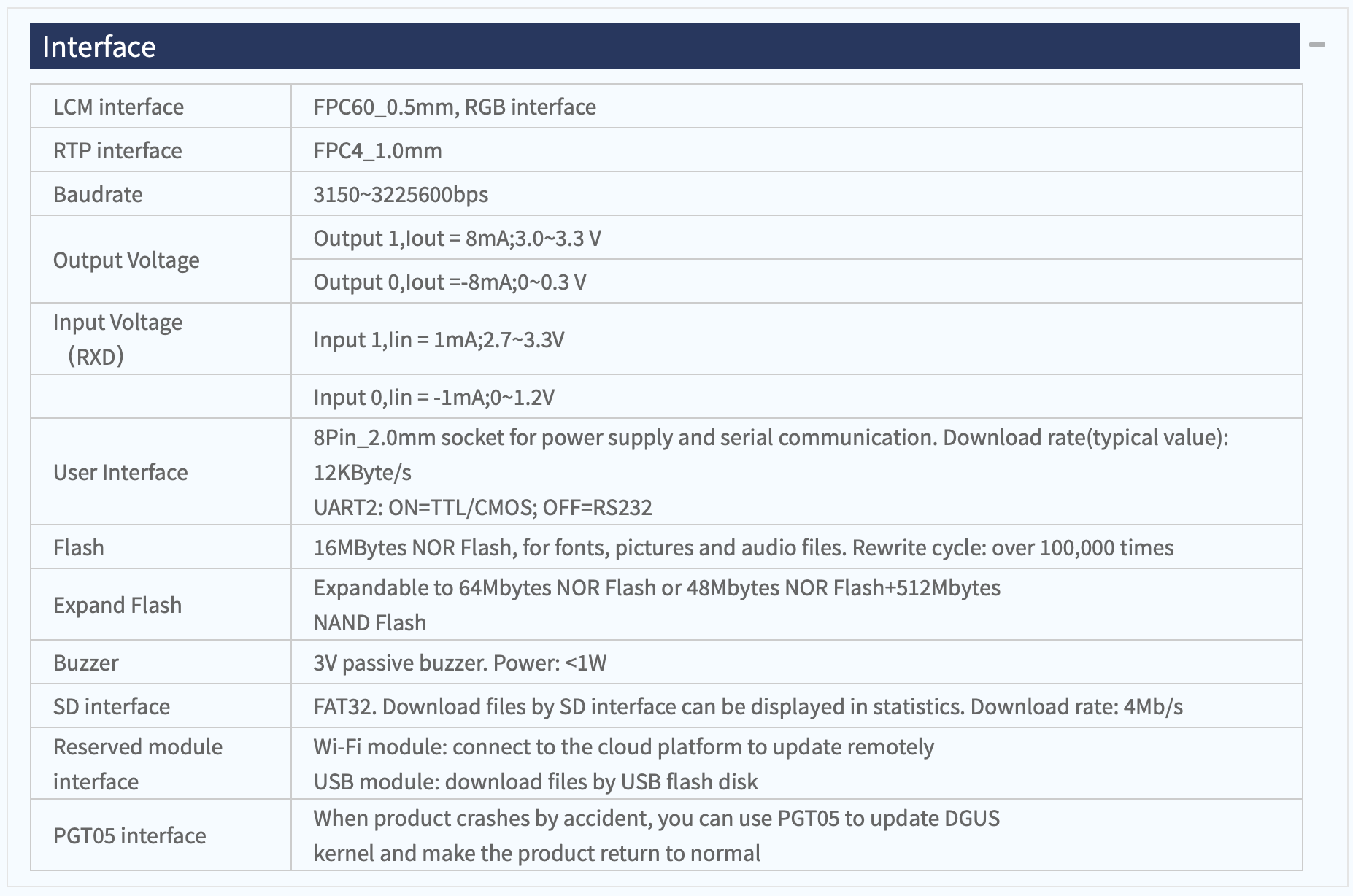The image size is (1353, 896).
Task: Click the '3150~3225600bps' value
Action: tap(401, 195)
